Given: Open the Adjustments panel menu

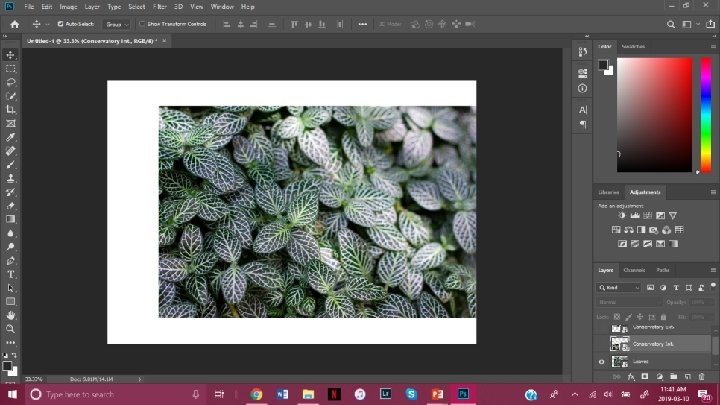Looking at the screenshot, I should pyautogui.click(x=713, y=192).
